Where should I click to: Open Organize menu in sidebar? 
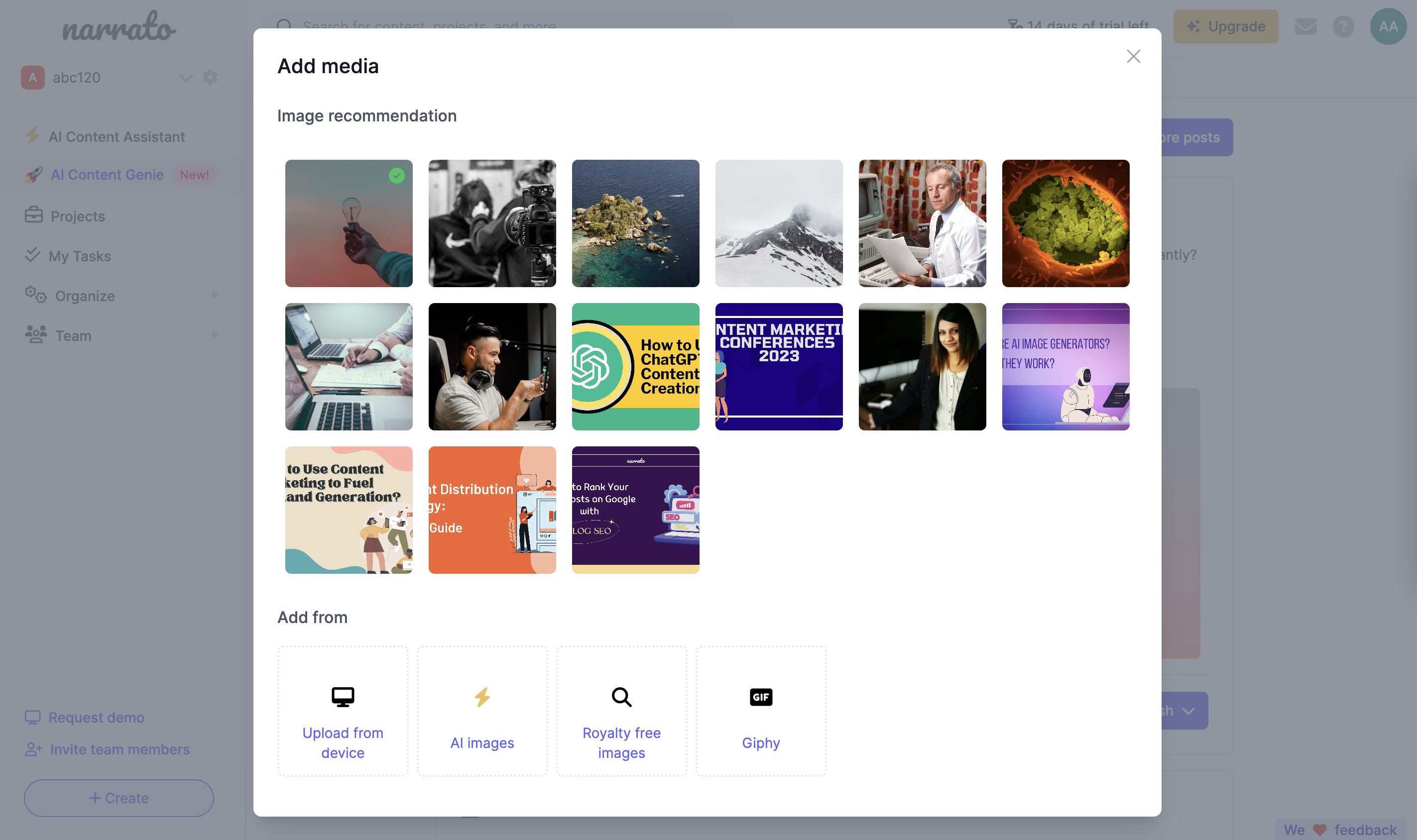[x=85, y=296]
